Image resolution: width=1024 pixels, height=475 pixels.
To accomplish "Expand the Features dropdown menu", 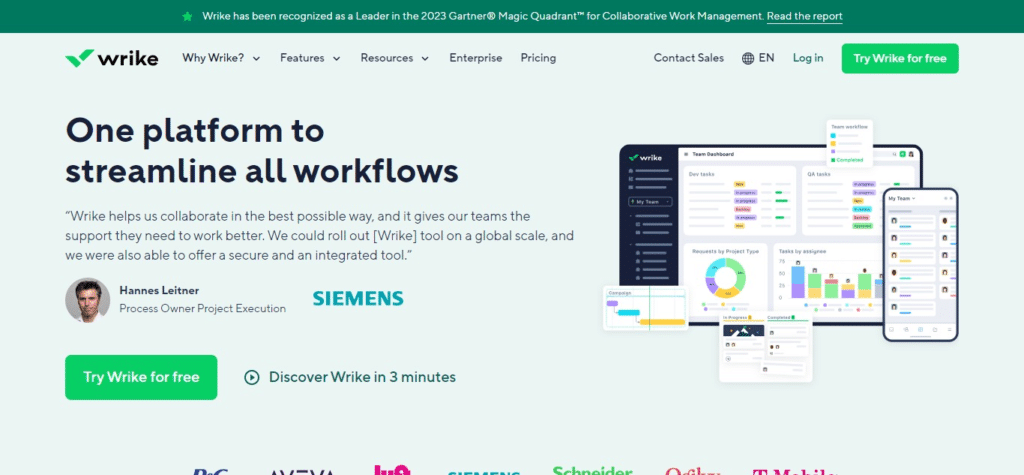I will (310, 58).
